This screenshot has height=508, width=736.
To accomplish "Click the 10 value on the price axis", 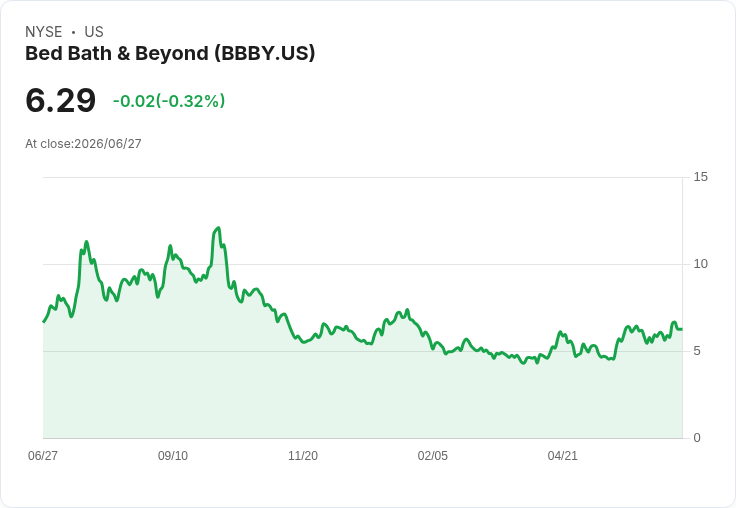I will 700,264.
